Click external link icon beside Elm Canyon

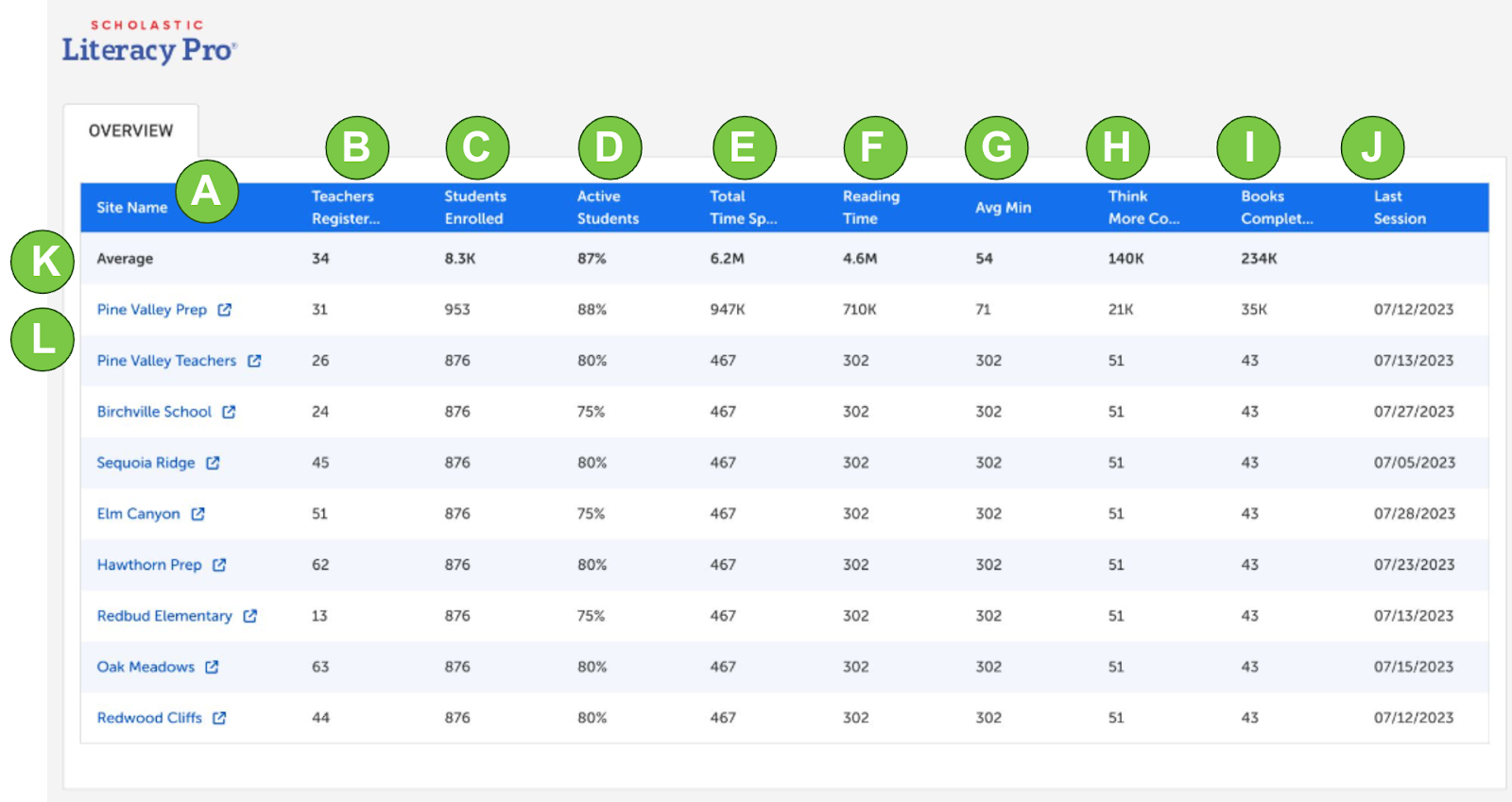point(198,514)
